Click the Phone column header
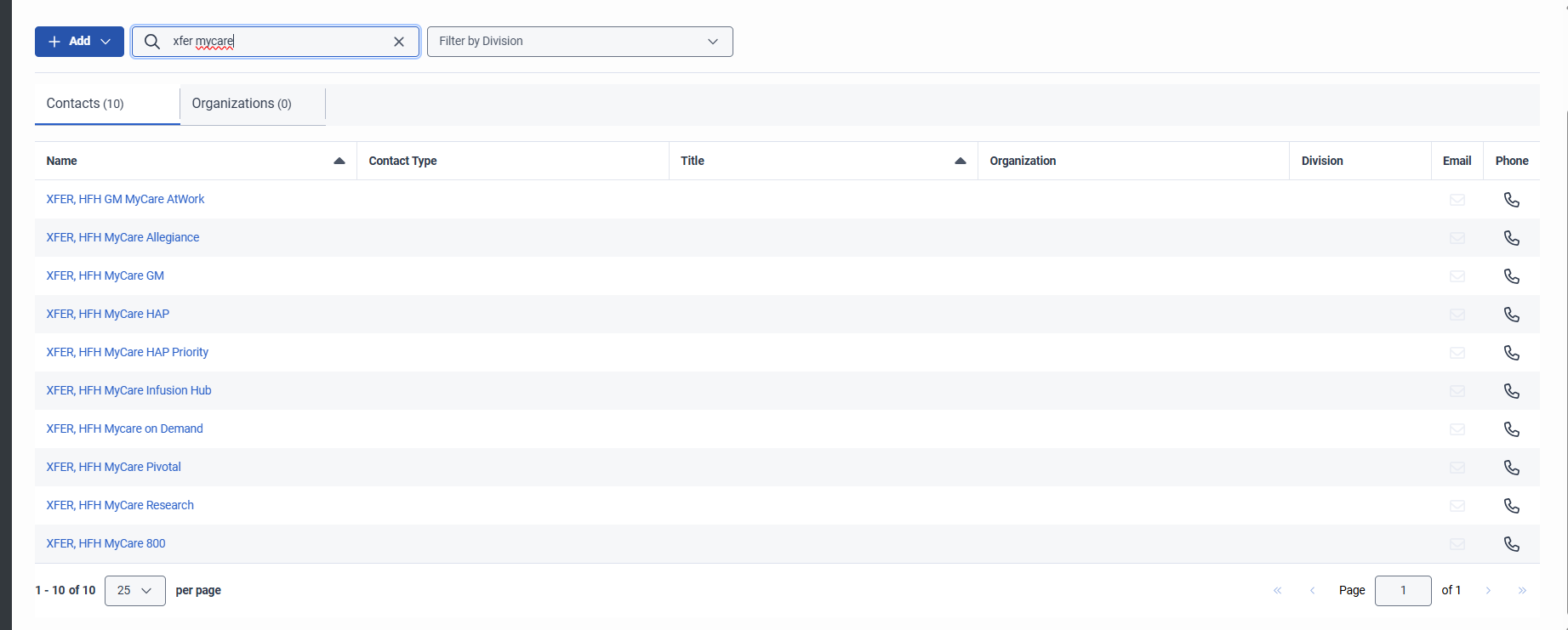Screen dimensions: 1568x630 (1512, 161)
